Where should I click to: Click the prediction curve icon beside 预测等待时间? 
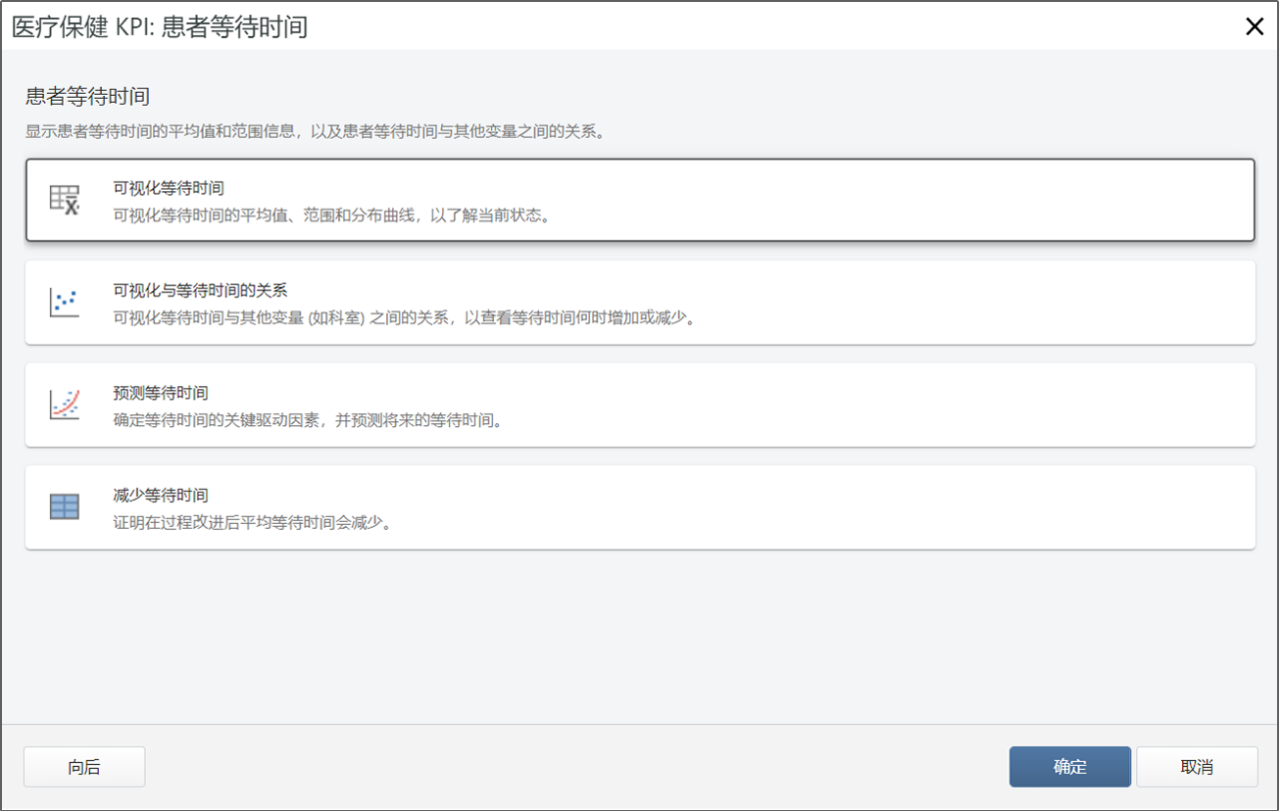click(x=63, y=402)
